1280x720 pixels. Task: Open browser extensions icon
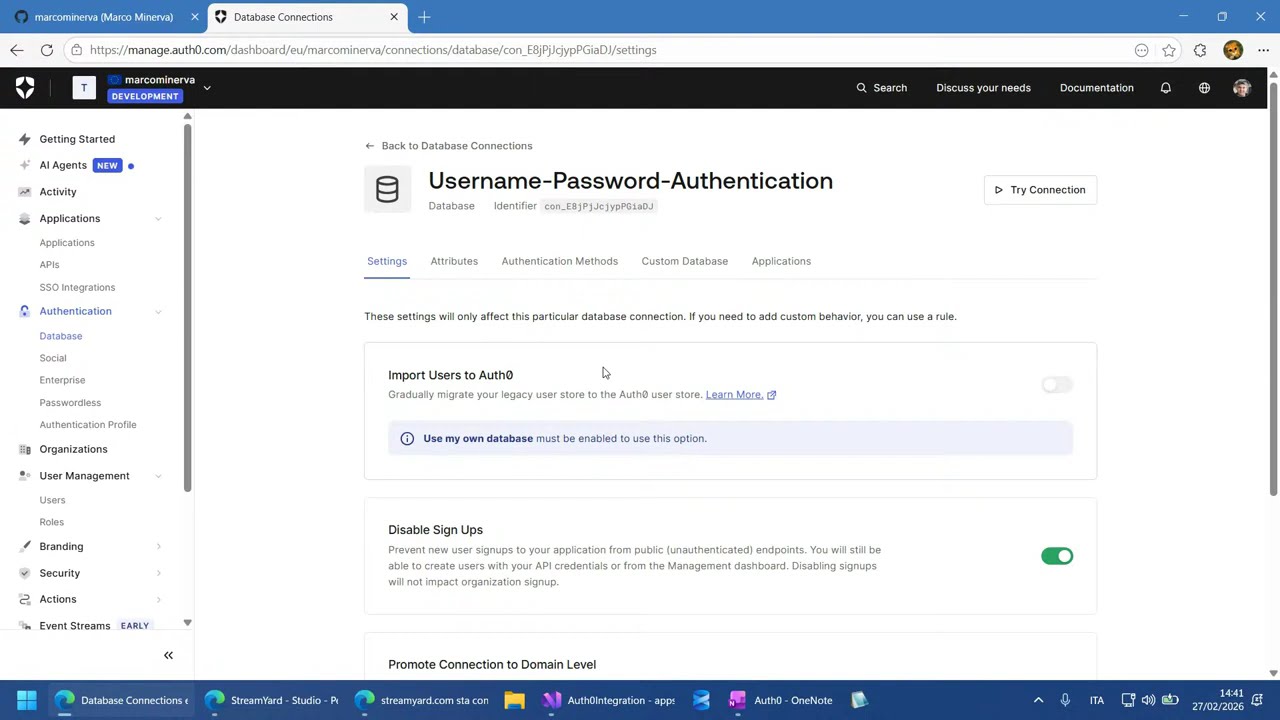(1200, 50)
